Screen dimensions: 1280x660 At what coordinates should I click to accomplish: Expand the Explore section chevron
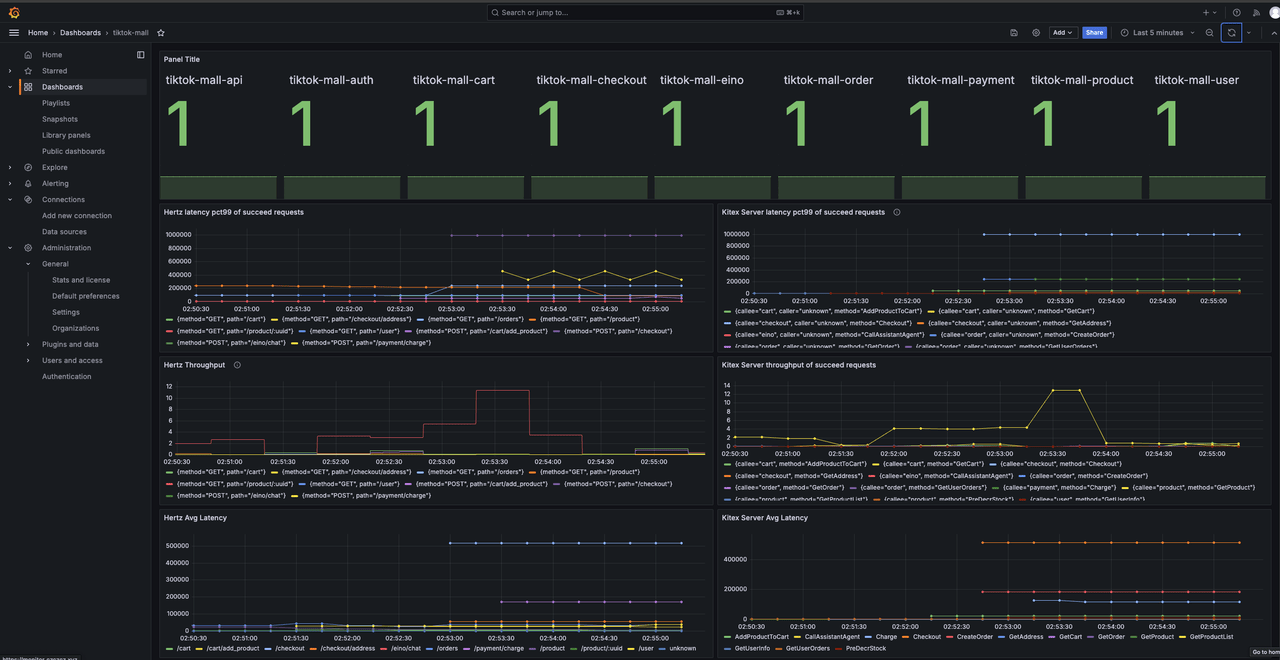[x=10, y=167]
